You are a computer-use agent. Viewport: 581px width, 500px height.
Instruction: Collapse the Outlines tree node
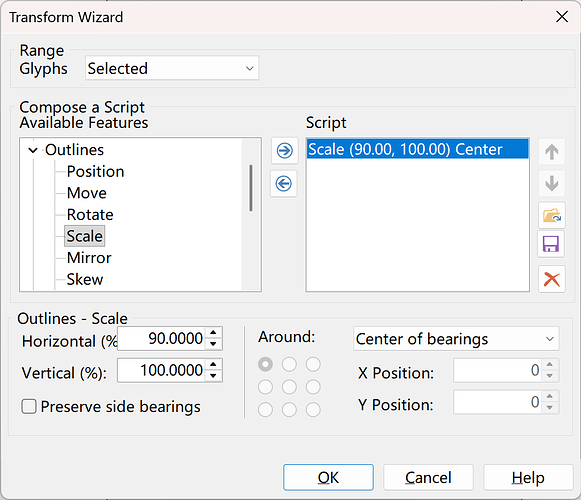point(33,150)
